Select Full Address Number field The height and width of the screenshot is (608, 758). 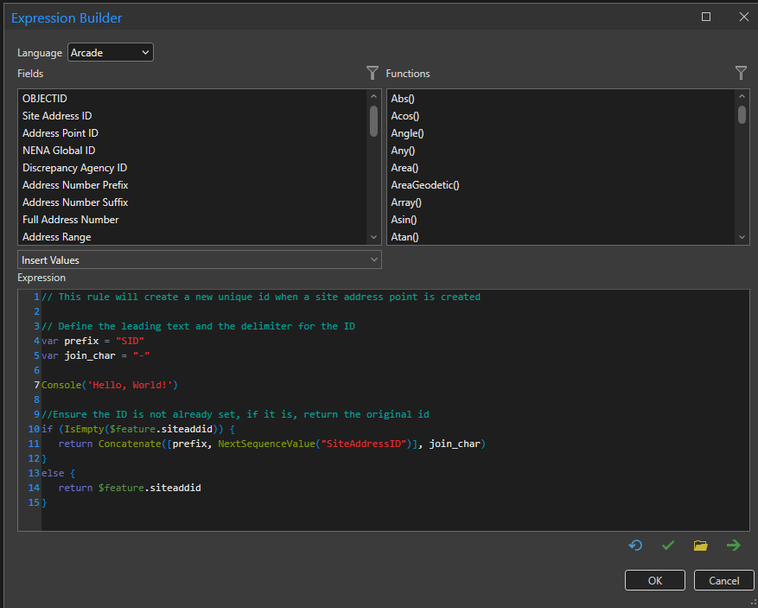tap(70, 220)
